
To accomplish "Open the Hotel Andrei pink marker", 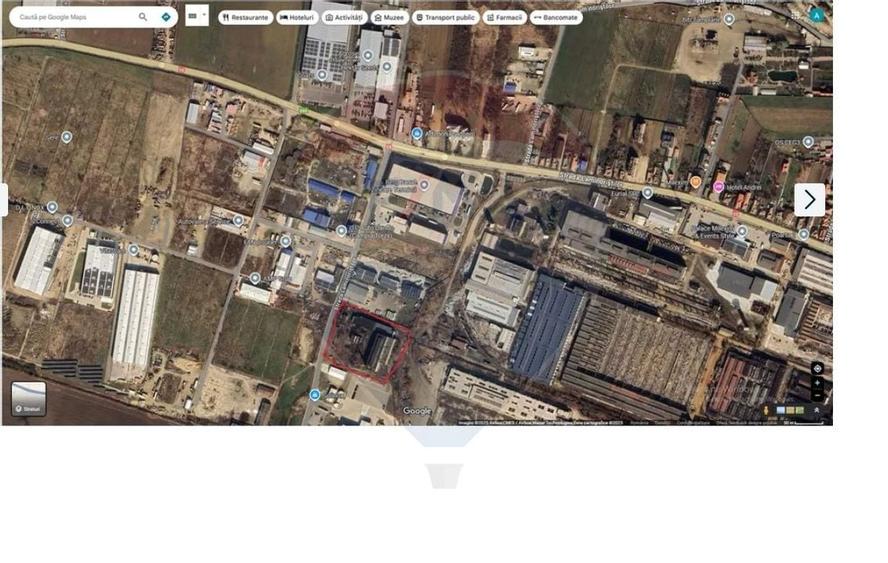I will point(719,186).
